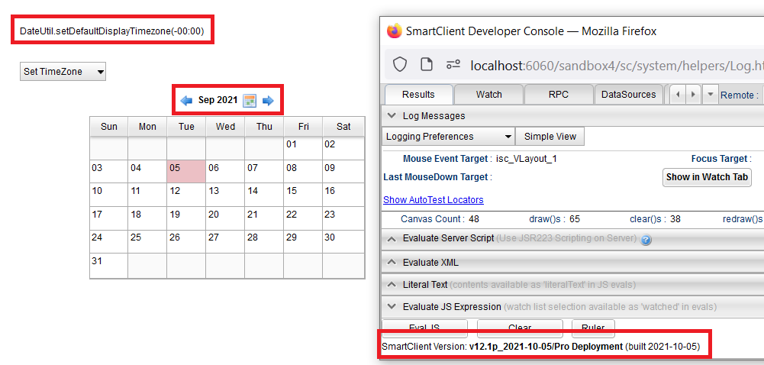Click the Mon column header
This screenshot has height=365, width=764.
(147, 127)
